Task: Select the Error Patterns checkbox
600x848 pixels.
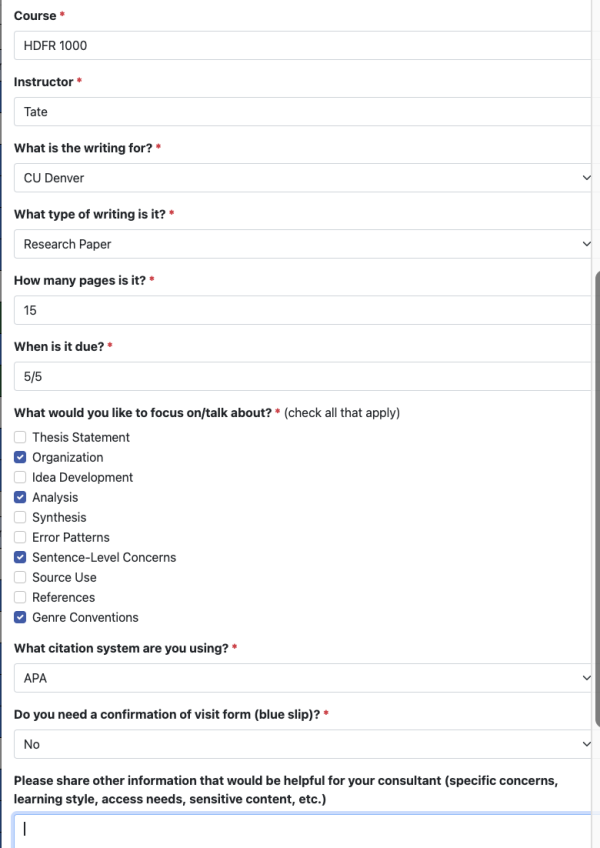Action: click(20, 537)
